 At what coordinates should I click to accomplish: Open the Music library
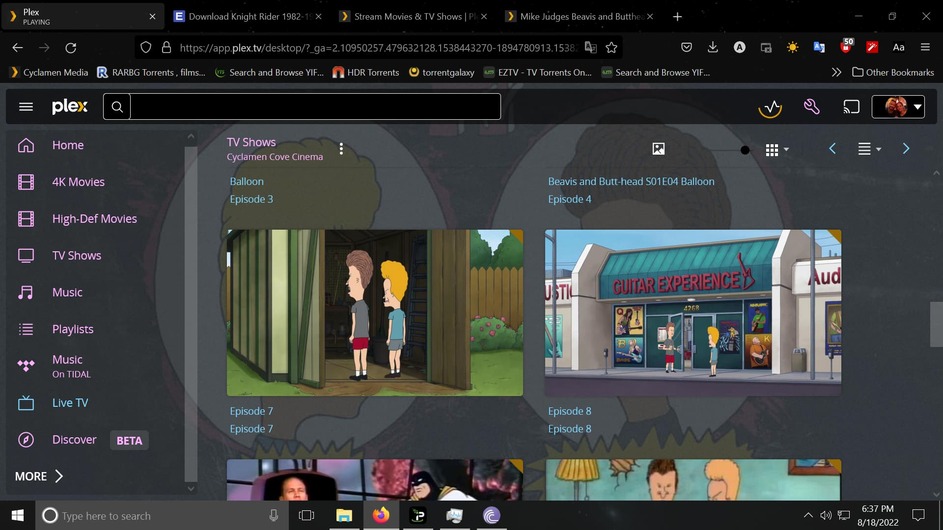click(x=67, y=292)
